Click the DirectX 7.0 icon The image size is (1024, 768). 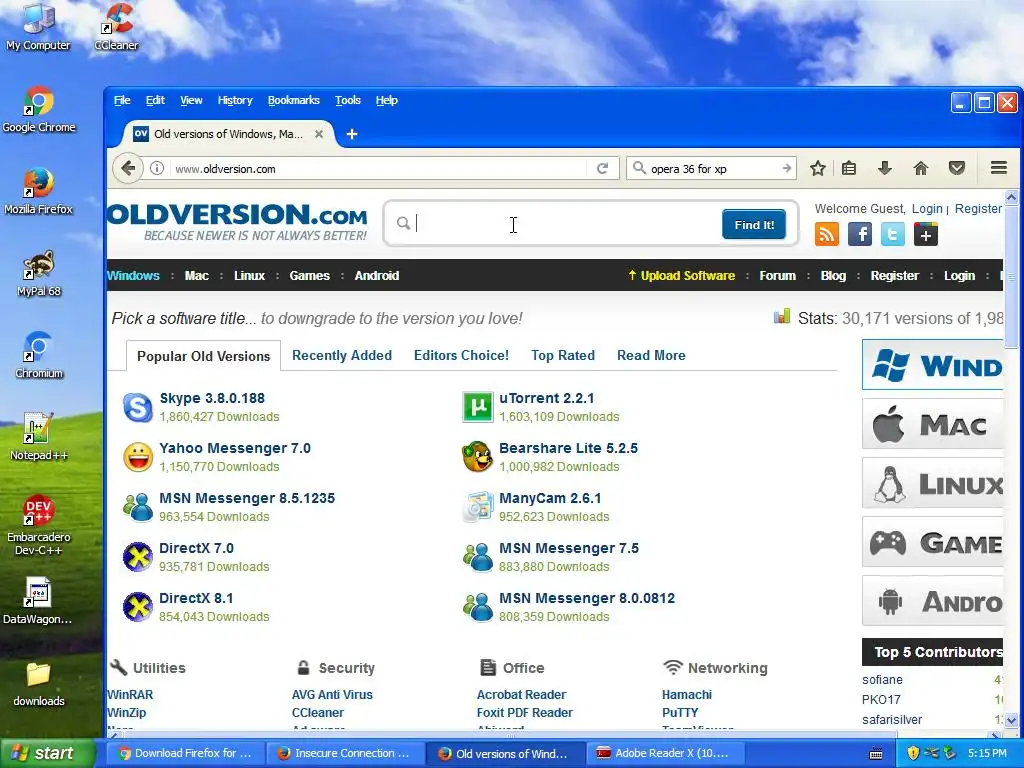(138, 557)
